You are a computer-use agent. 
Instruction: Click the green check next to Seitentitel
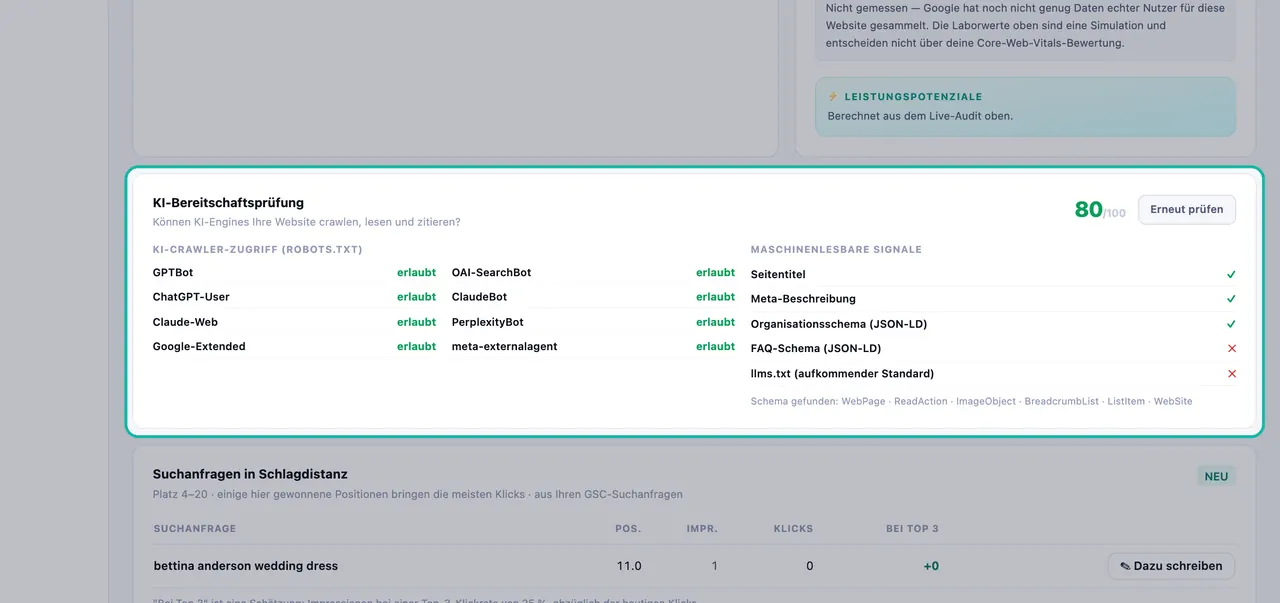1231,274
